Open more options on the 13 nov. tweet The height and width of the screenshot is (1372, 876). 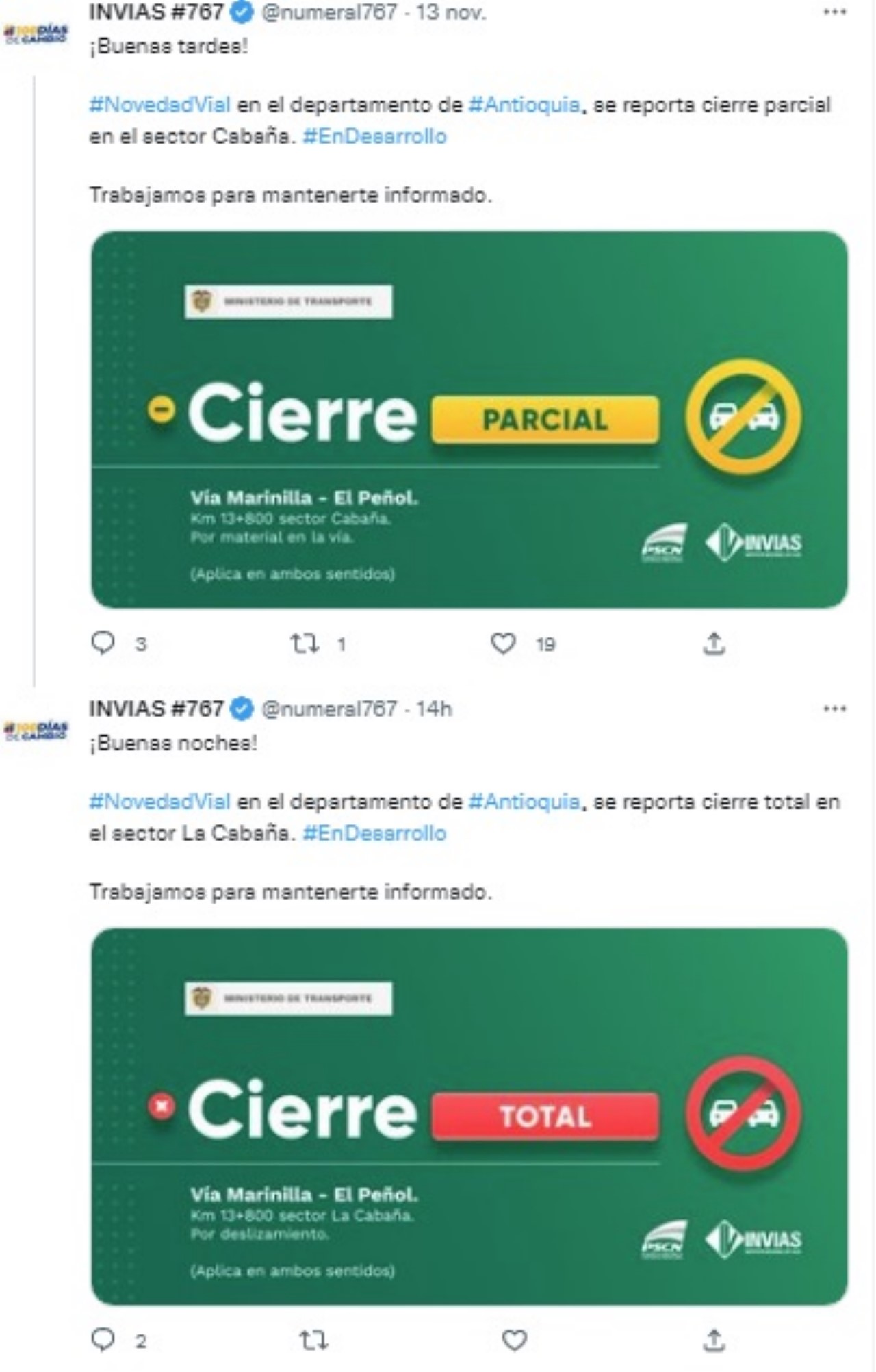835,12
